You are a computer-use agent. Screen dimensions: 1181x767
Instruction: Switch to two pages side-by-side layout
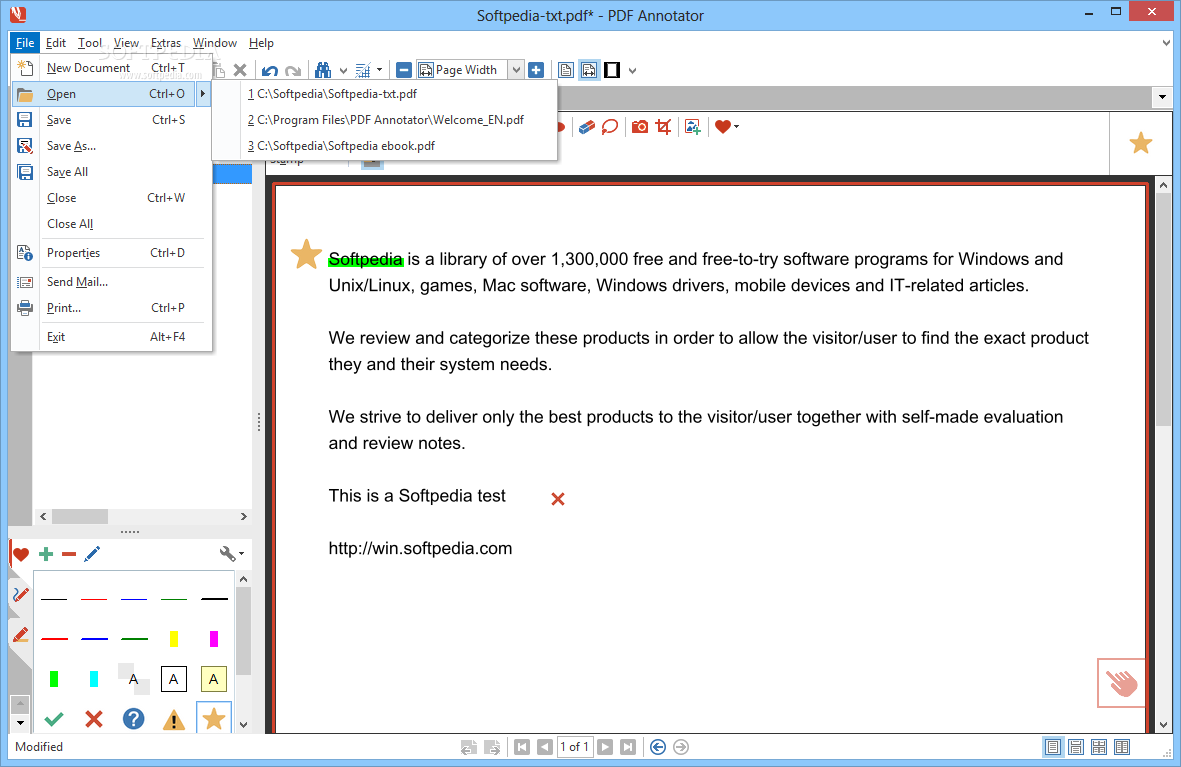point(1122,747)
